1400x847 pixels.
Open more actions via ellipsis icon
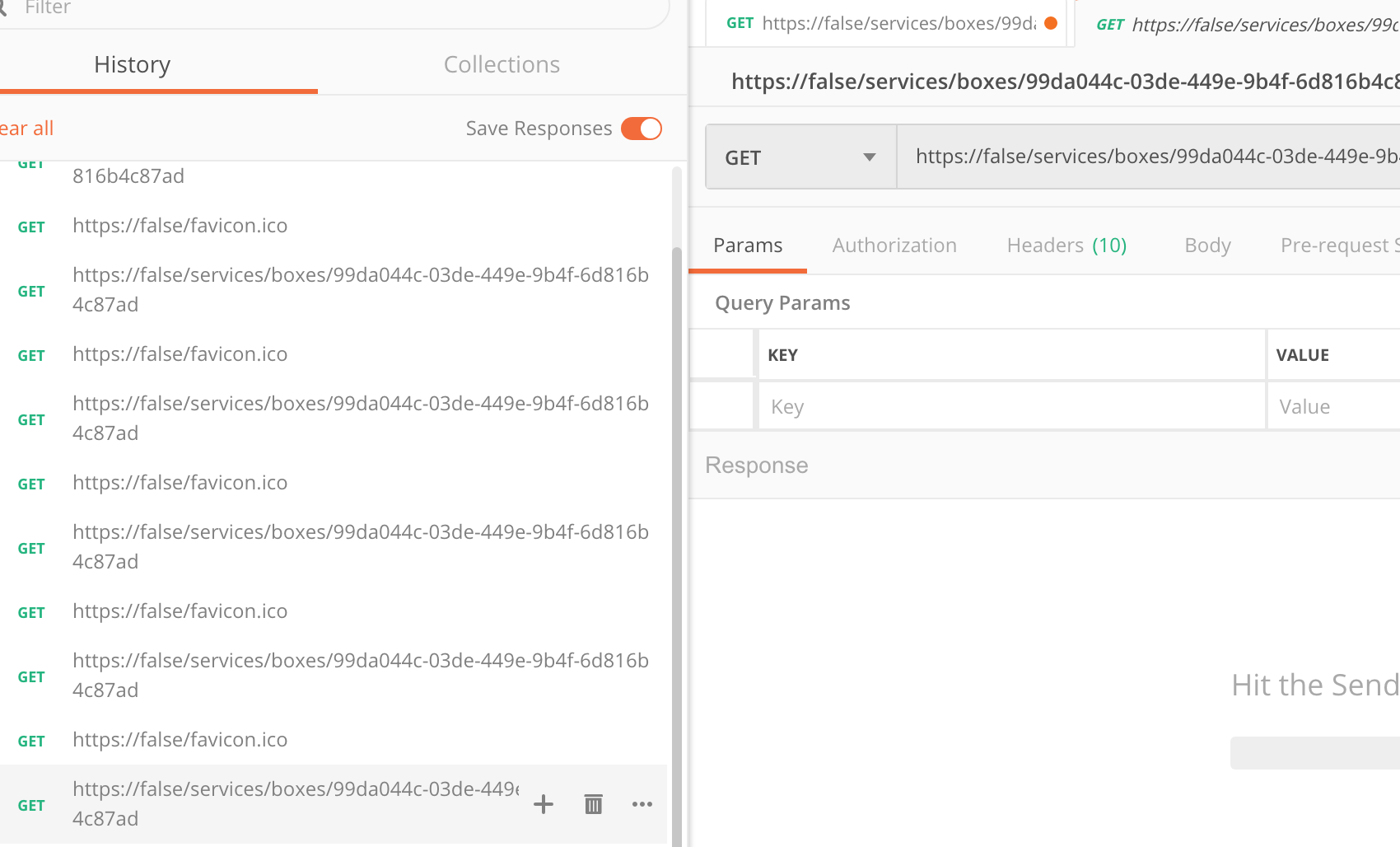point(642,804)
